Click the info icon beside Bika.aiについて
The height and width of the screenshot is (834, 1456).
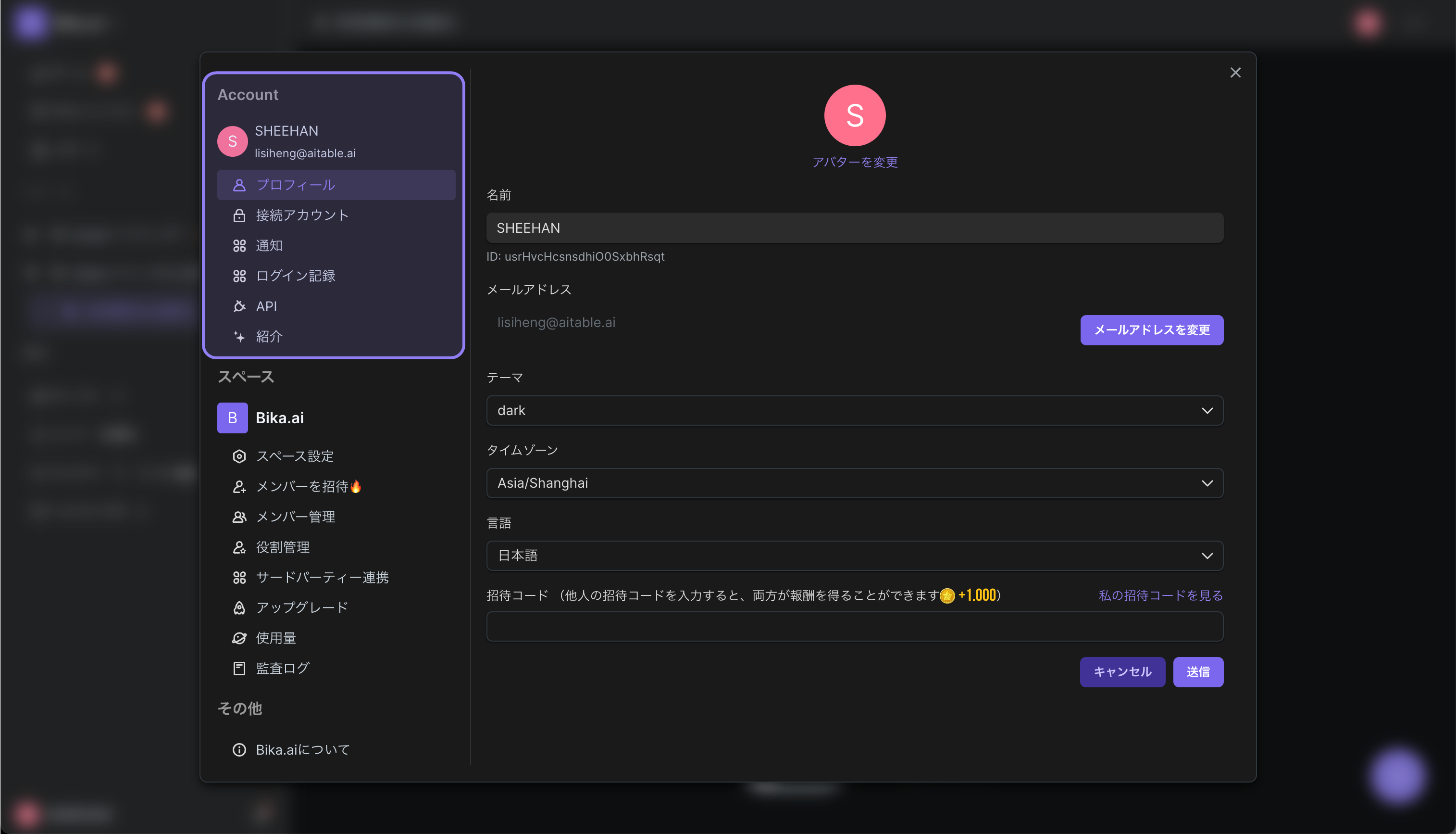click(239, 750)
